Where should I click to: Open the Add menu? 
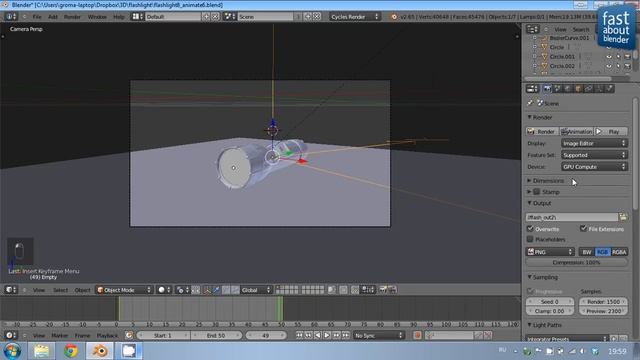pos(53,17)
